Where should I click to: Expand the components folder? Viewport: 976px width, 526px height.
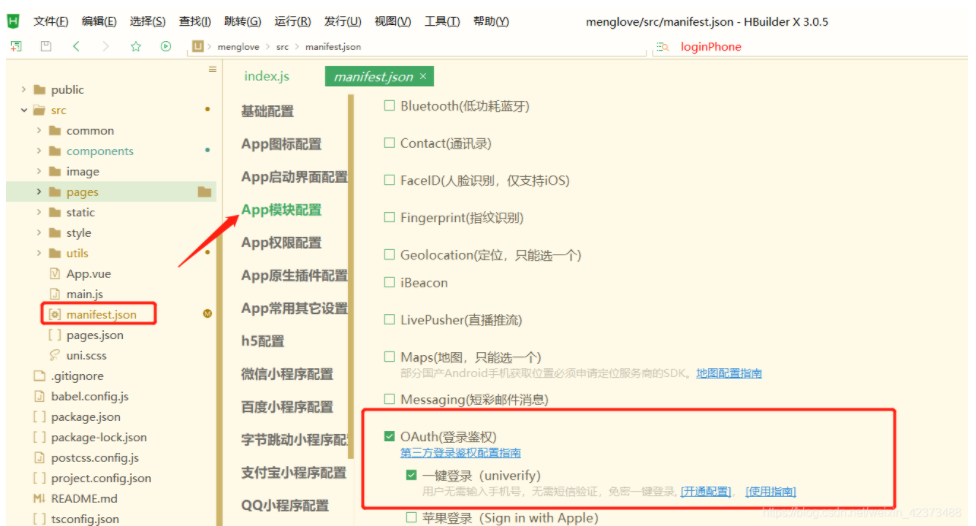(39, 151)
